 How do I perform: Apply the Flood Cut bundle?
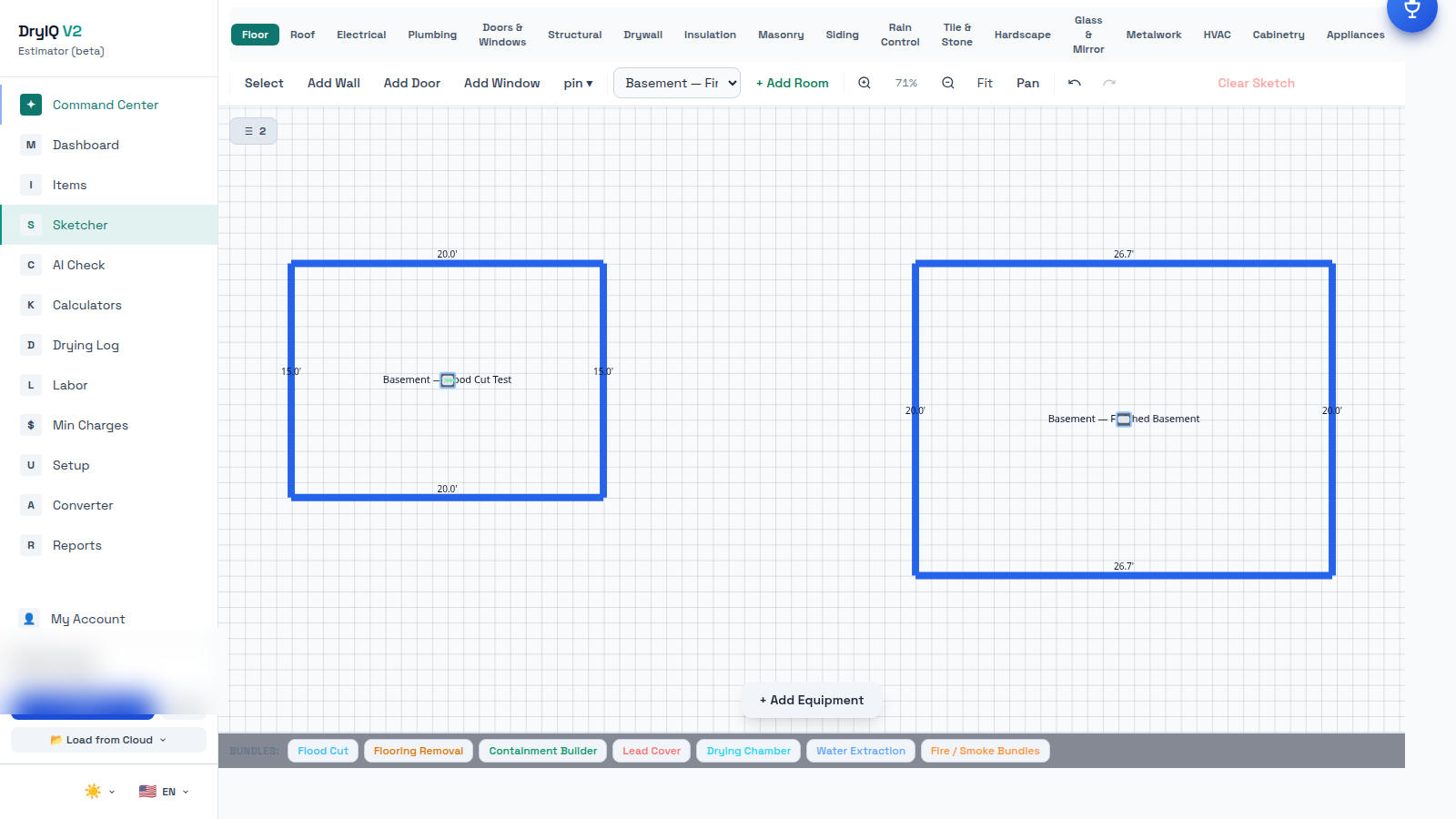pos(323,751)
